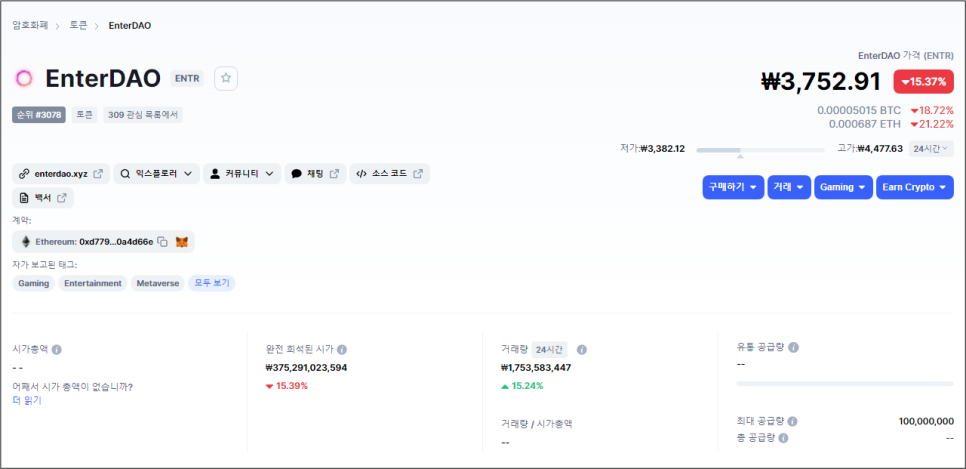Go to 토큰 breadcrumb
This screenshot has width=966, height=469.
(78, 26)
